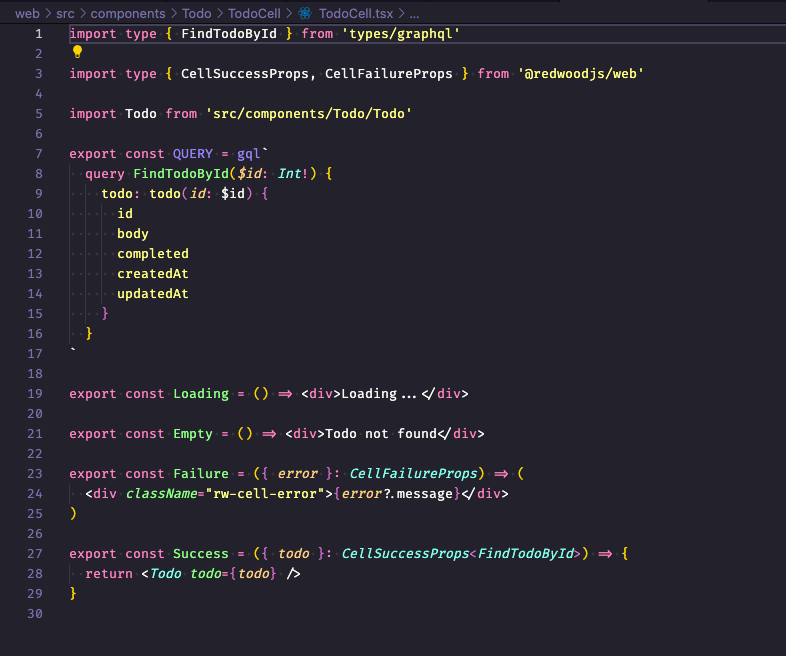Click the yellow lightbulb code action icon
This screenshot has height=656, width=786.
tap(76, 52)
